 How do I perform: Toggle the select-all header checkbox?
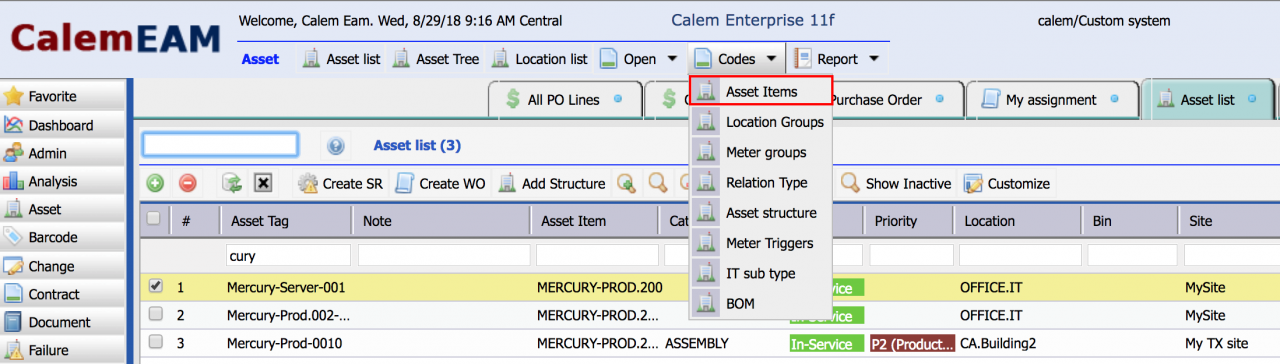pyautogui.click(x=154, y=219)
